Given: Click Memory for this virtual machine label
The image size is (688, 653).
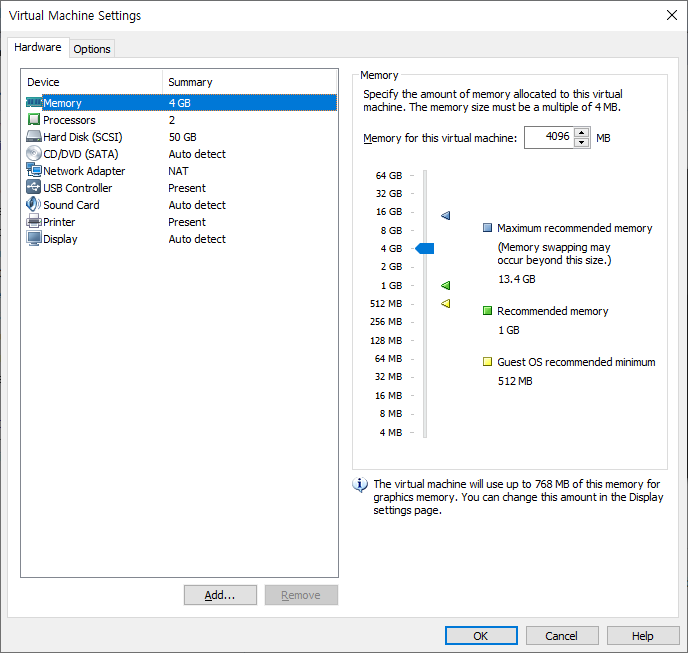Looking at the screenshot, I should [440, 138].
